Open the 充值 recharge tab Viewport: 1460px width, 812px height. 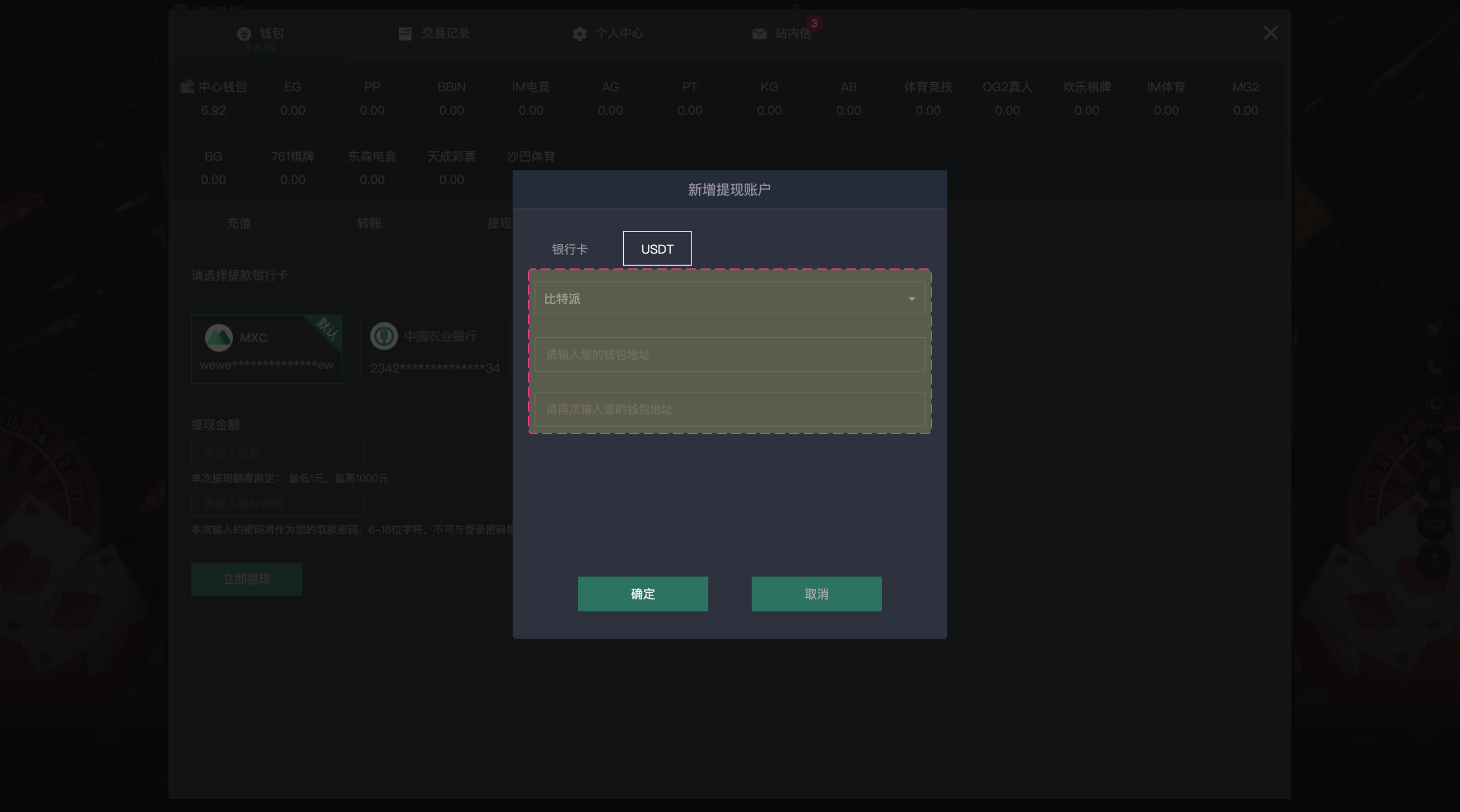click(x=239, y=223)
